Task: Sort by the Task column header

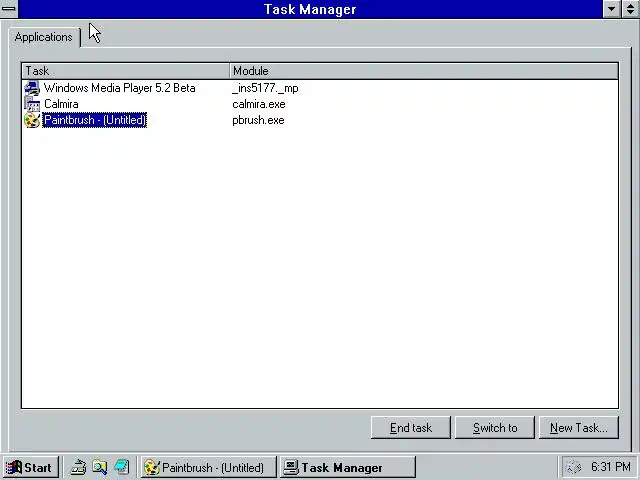Action: [126, 71]
